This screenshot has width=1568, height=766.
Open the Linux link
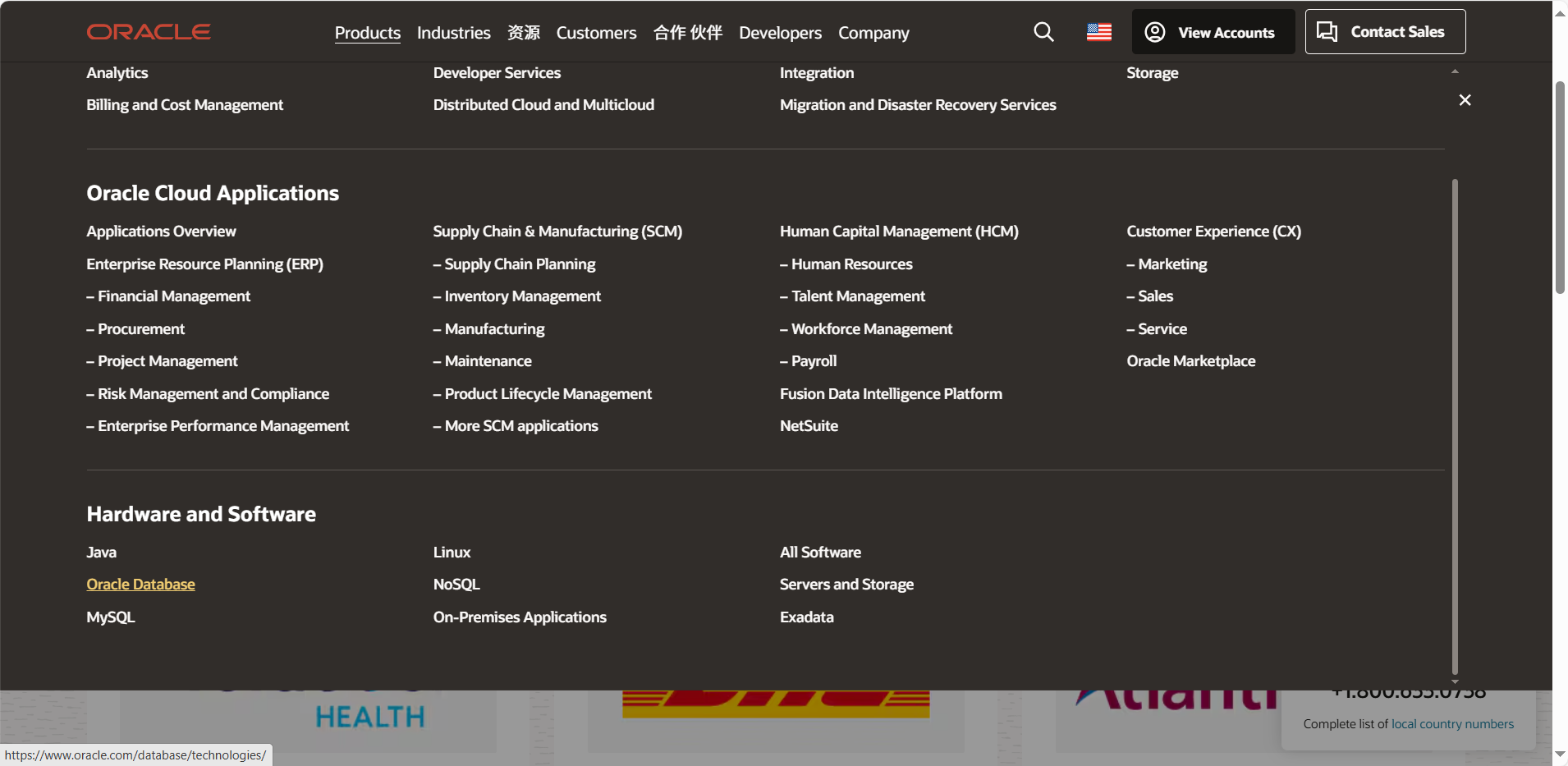pyautogui.click(x=452, y=553)
